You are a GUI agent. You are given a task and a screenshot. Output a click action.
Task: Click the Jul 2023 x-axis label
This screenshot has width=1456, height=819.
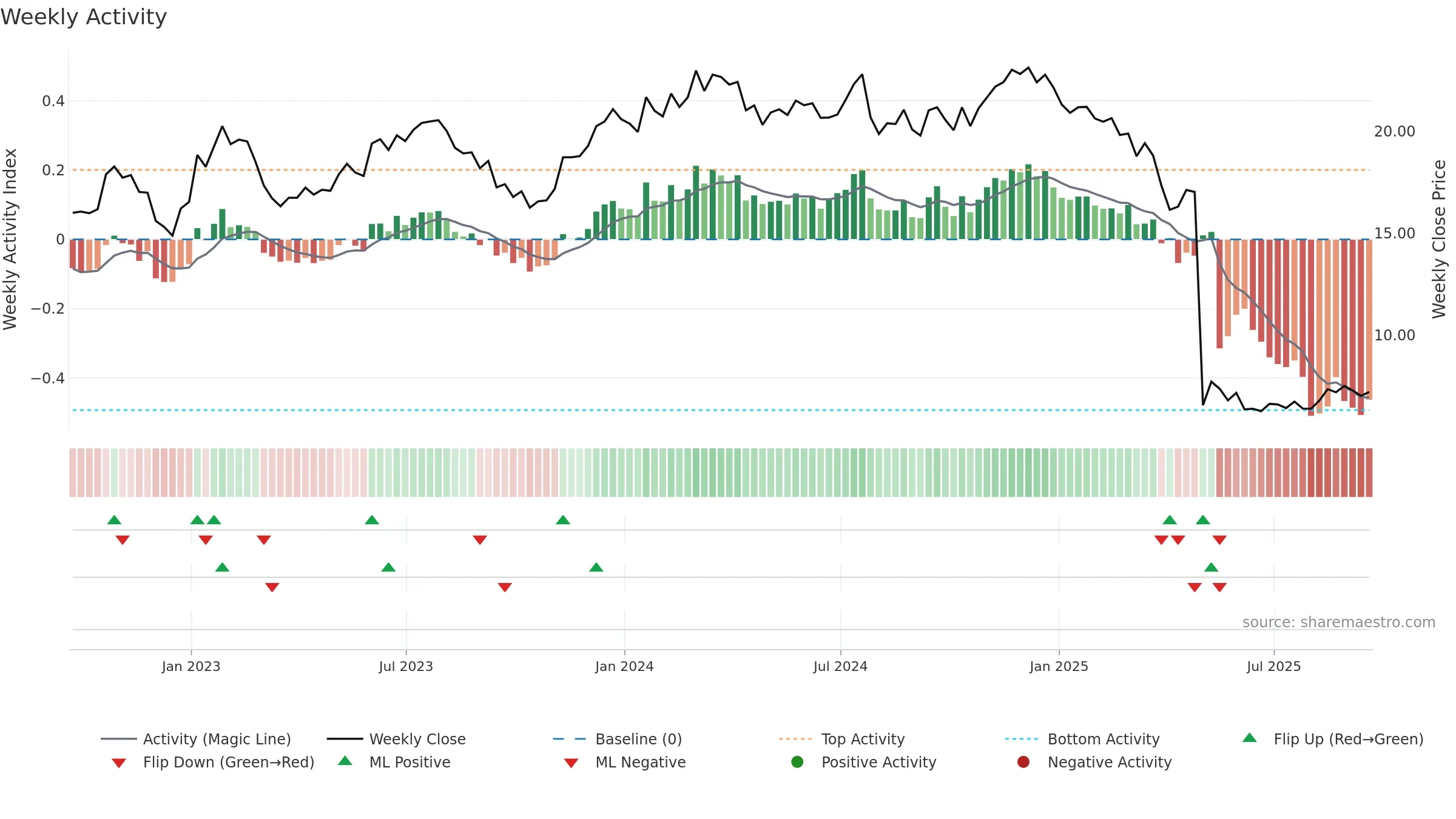406,666
